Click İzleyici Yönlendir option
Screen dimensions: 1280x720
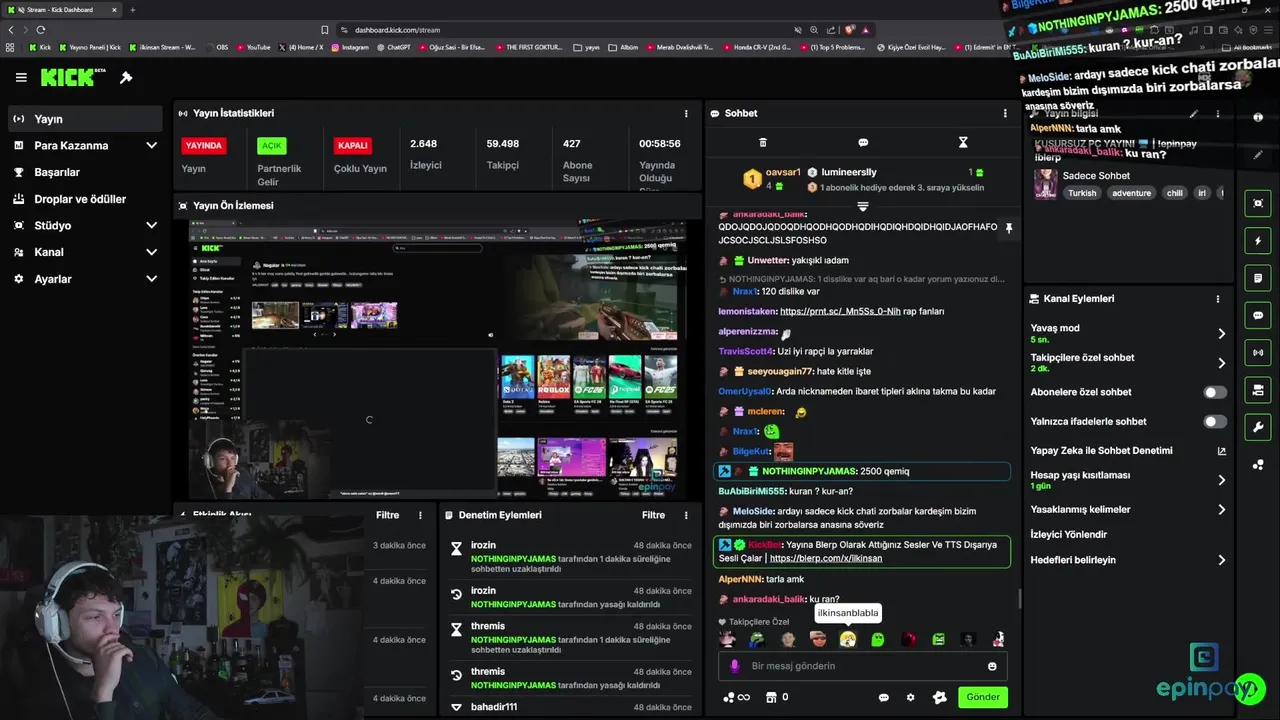click(x=1069, y=534)
